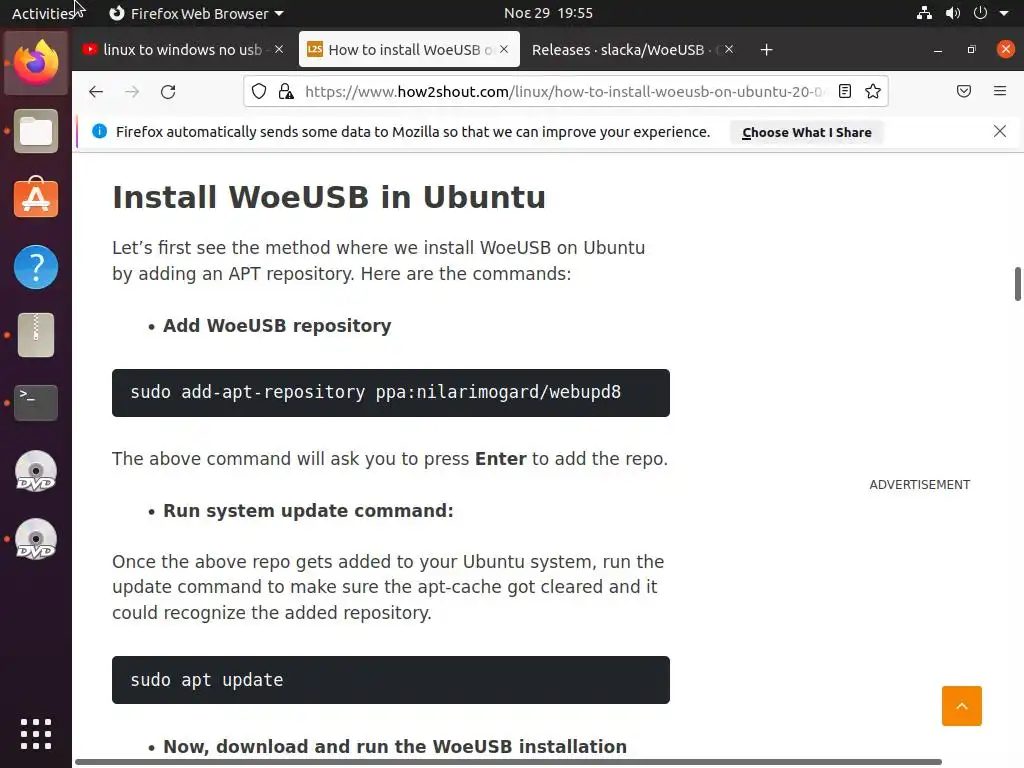Launch Ubuntu Software from the dock
1024x768 pixels.
pos(36,198)
